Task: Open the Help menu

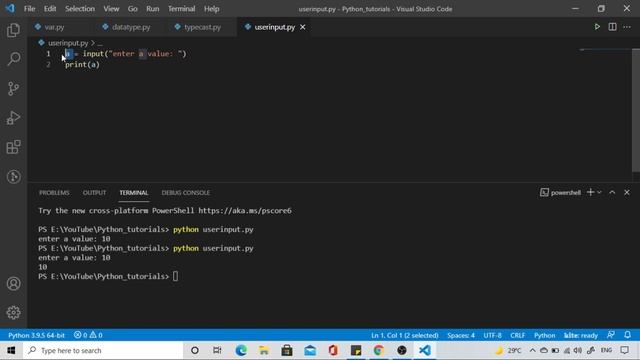Action: click(x=211, y=9)
